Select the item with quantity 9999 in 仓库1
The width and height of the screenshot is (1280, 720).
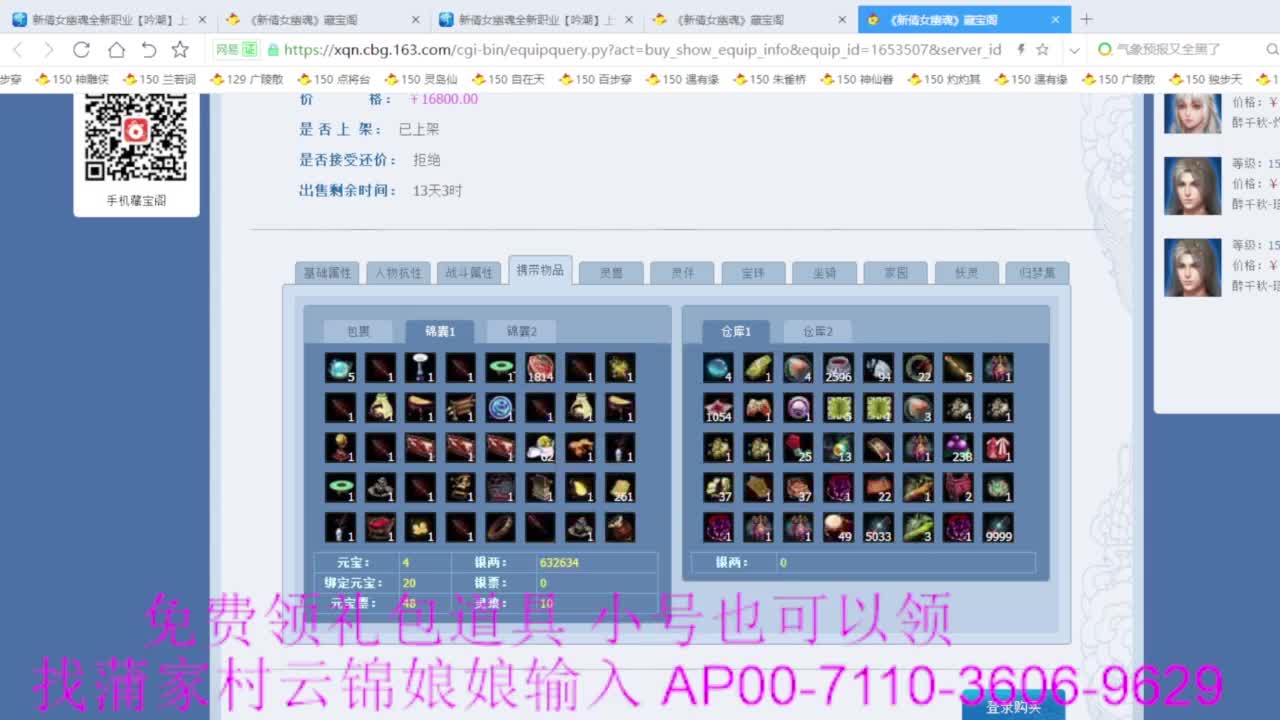click(998, 527)
